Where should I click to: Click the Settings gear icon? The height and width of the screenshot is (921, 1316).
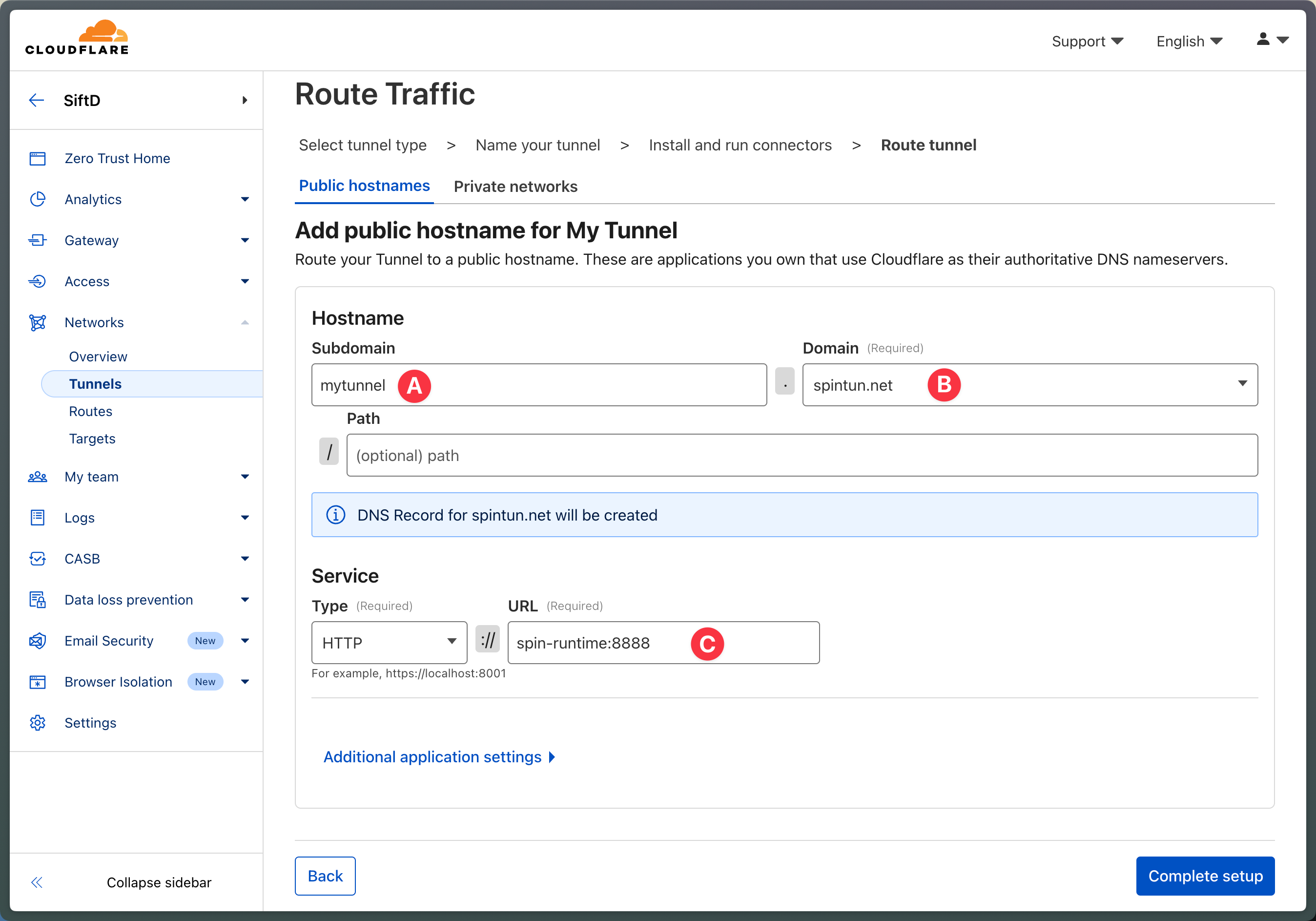[38, 723]
